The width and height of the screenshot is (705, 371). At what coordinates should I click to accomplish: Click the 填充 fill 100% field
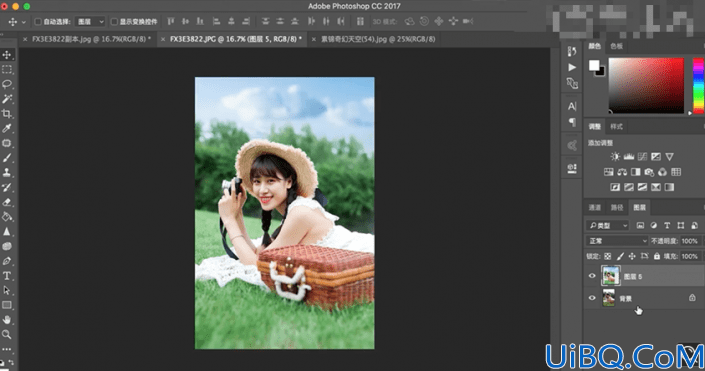690,256
